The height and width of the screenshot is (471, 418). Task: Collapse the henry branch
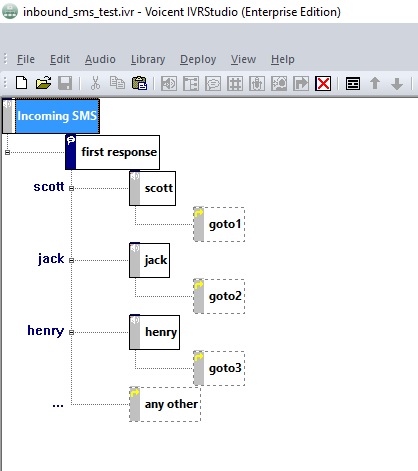click(71, 332)
